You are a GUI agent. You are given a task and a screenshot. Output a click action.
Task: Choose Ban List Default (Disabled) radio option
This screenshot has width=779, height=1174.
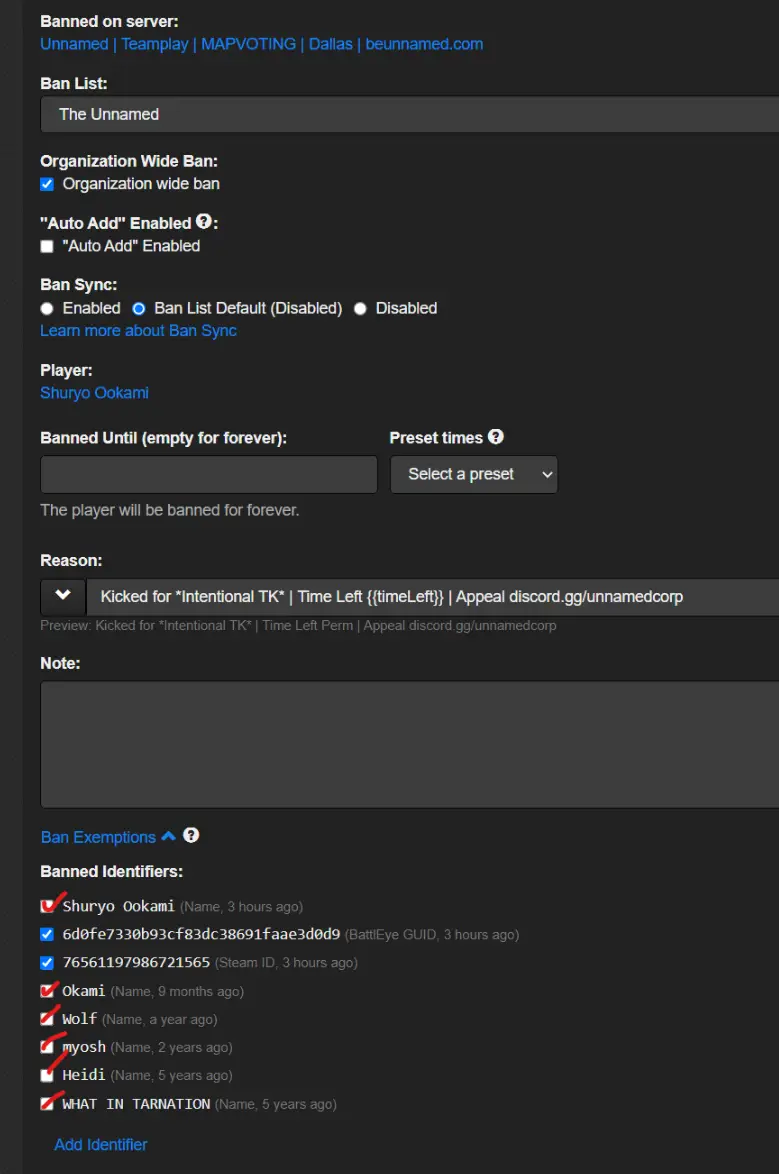click(139, 308)
